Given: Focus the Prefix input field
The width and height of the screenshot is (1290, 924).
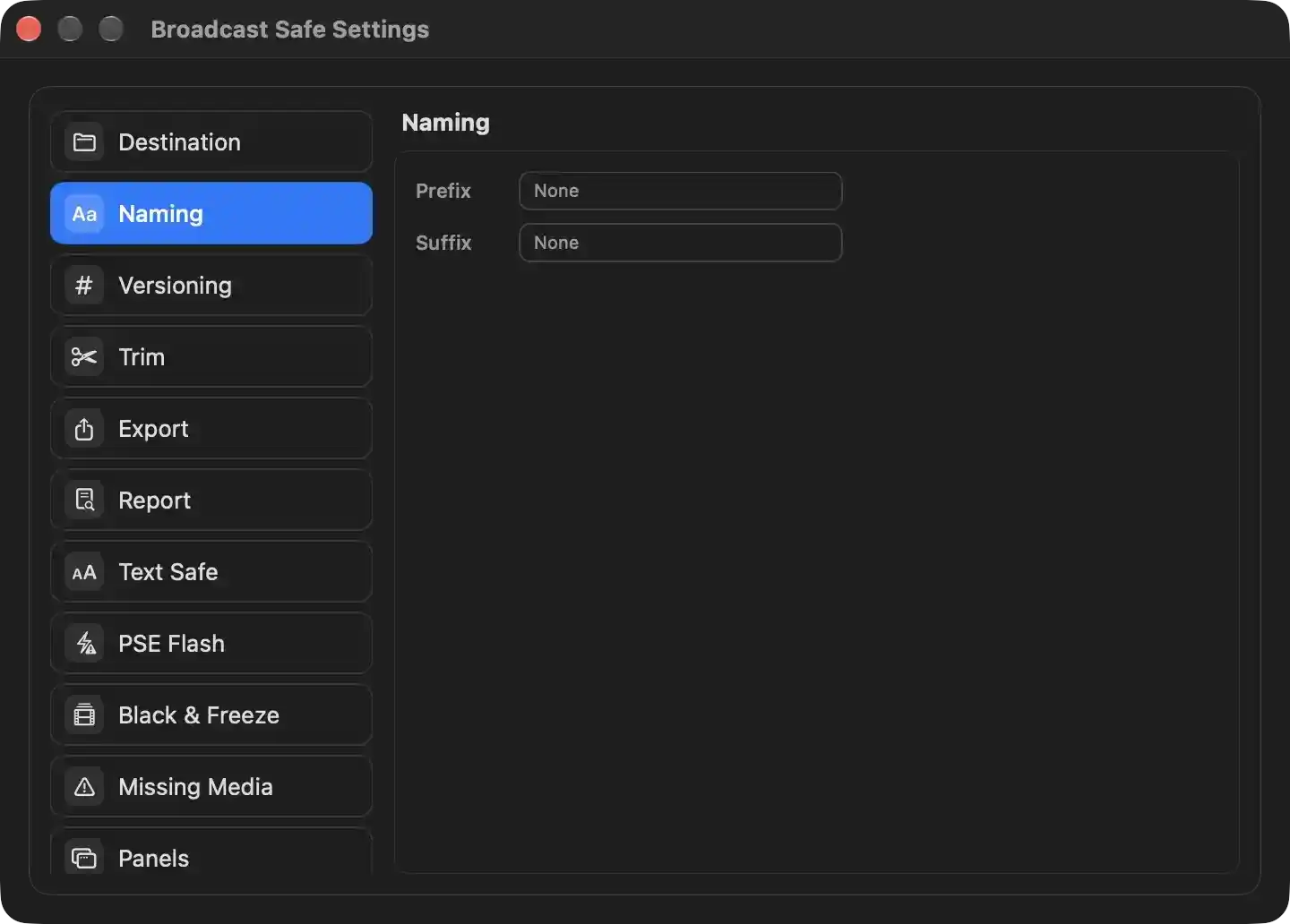Looking at the screenshot, I should [x=681, y=191].
